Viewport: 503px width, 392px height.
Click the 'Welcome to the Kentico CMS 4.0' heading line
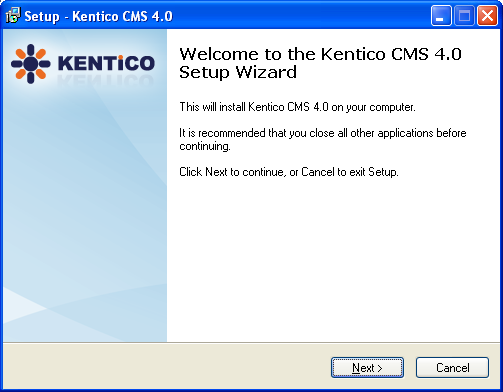pyautogui.click(x=320, y=54)
